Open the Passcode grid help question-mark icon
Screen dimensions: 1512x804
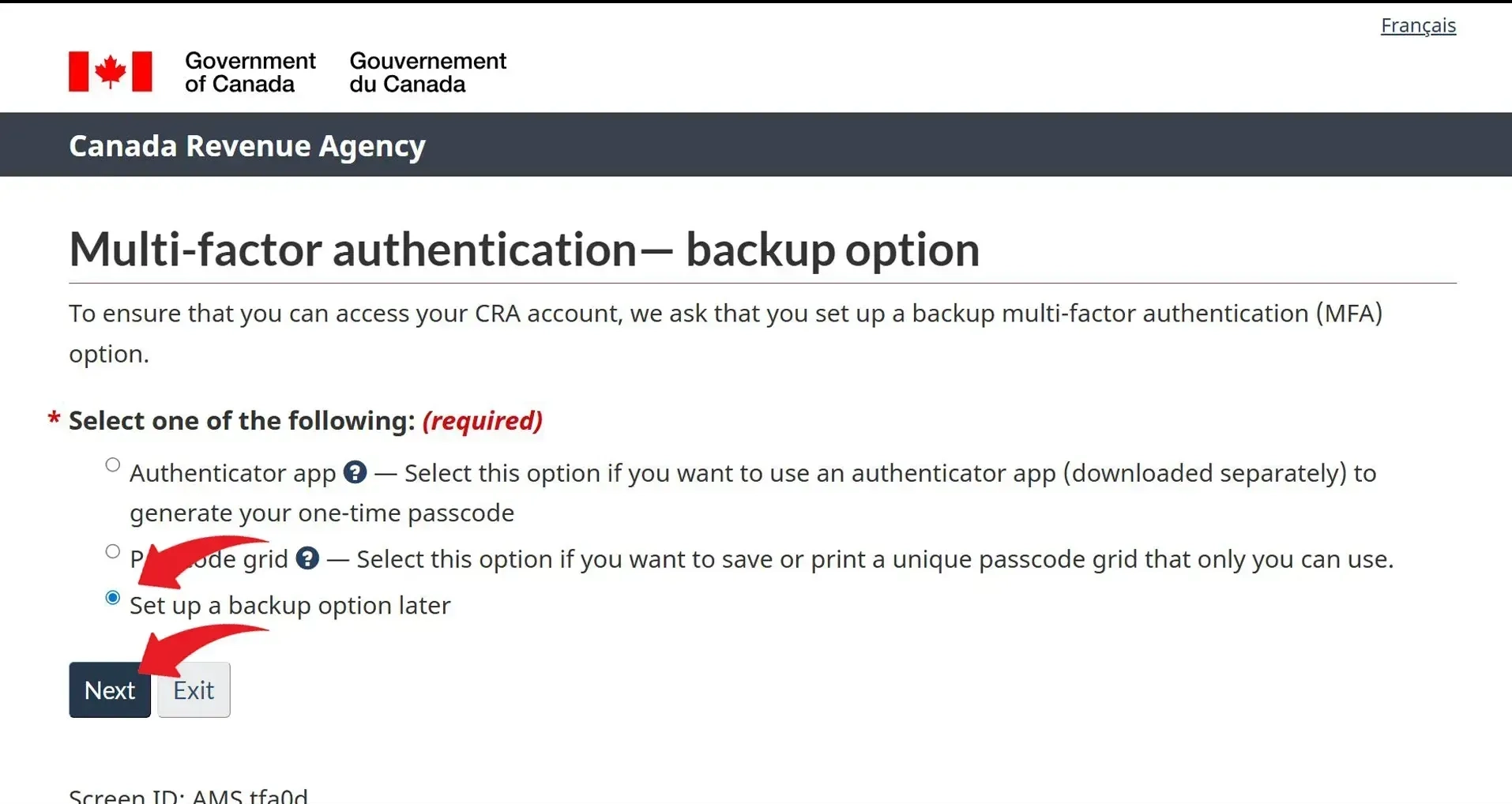pyautogui.click(x=307, y=558)
